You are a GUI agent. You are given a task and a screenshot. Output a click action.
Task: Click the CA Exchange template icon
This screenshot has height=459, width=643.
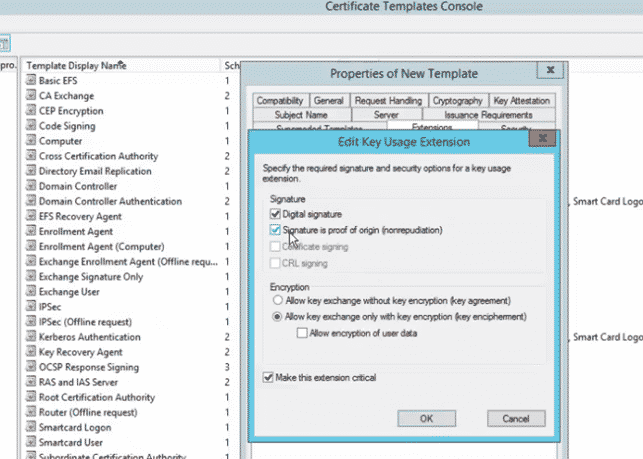[x=31, y=95]
